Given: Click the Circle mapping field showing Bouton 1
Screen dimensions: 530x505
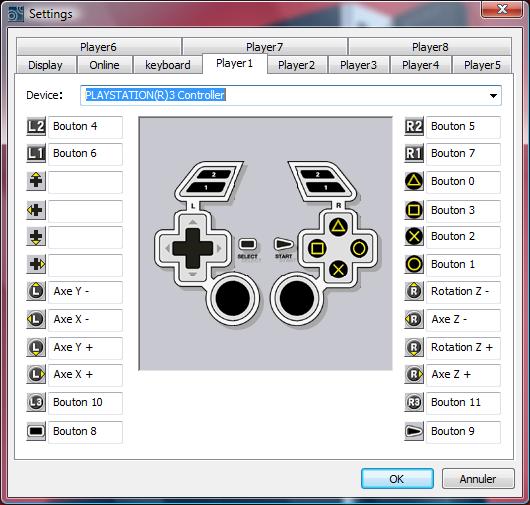Looking at the screenshot, I should (x=463, y=264).
